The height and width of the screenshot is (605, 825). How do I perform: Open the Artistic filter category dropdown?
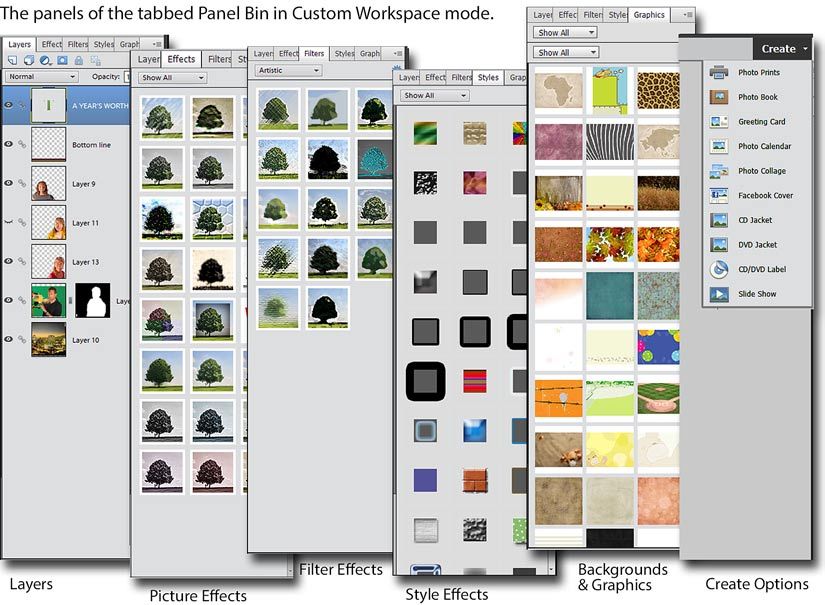pos(288,70)
